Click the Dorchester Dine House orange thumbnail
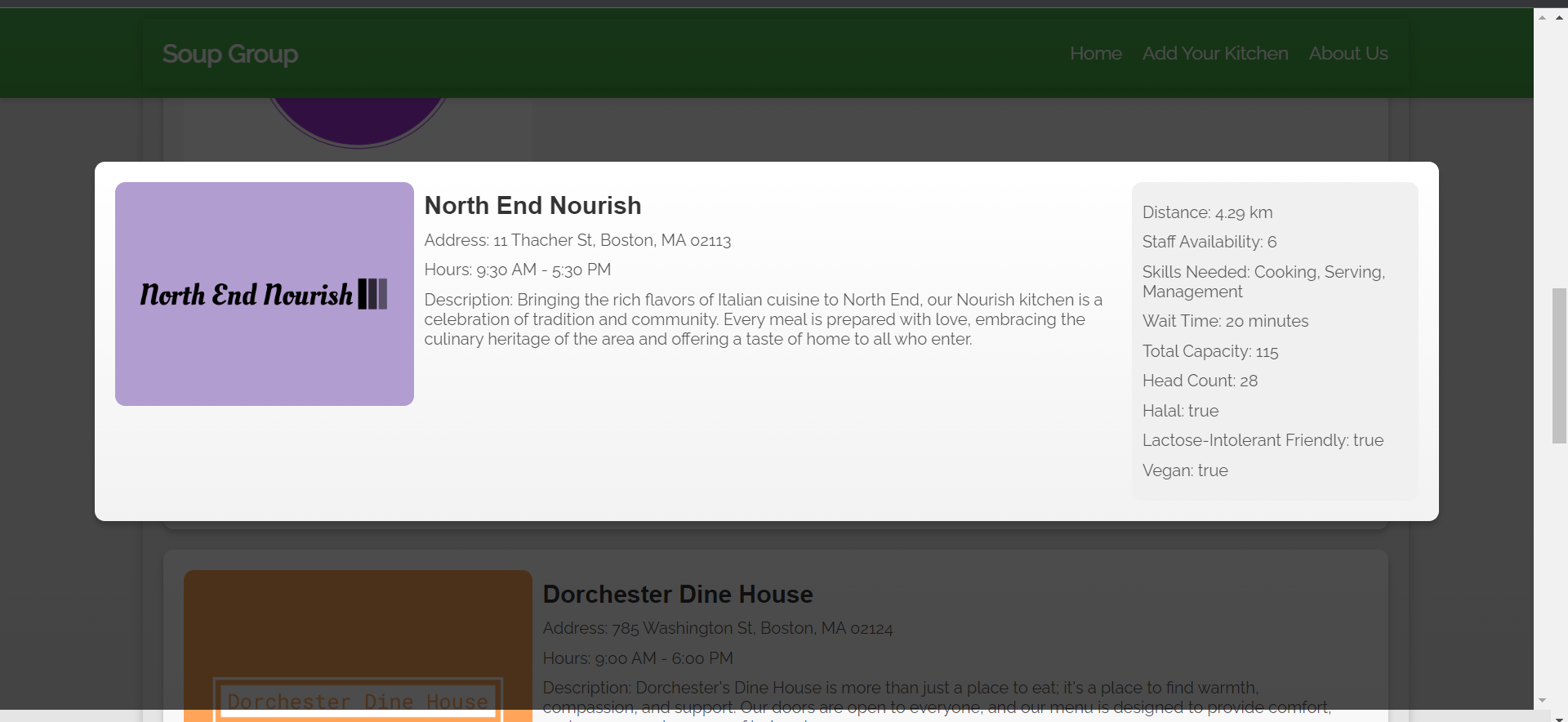The width and height of the screenshot is (1568, 722). click(358, 646)
